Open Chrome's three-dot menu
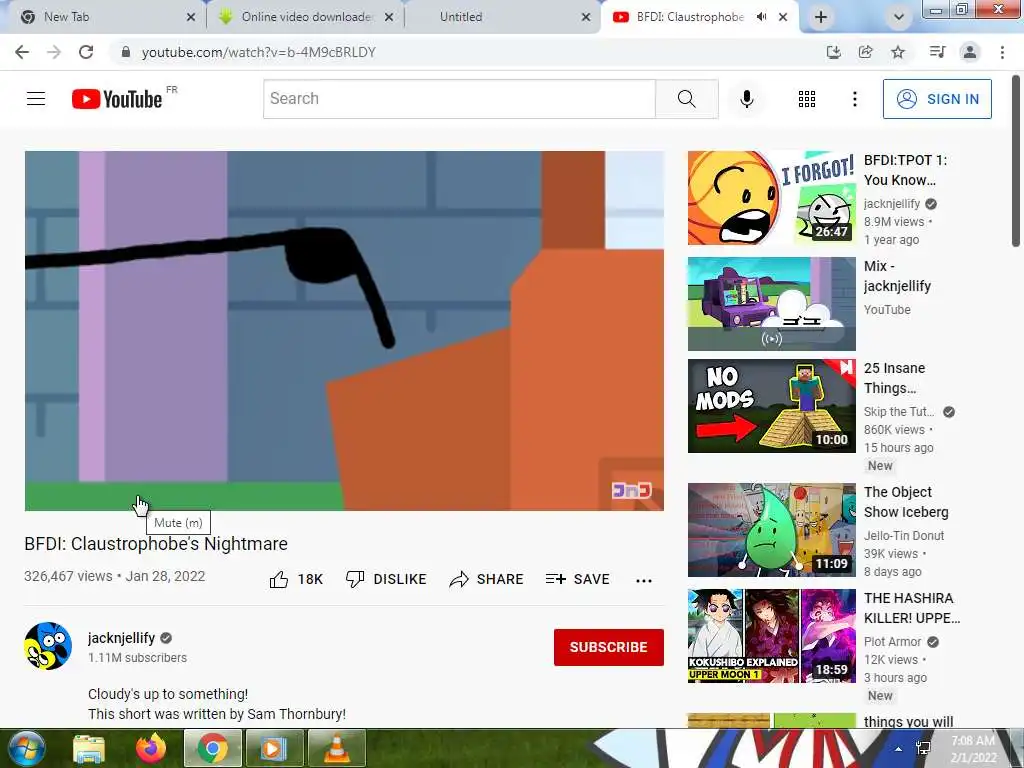 [x=1002, y=52]
